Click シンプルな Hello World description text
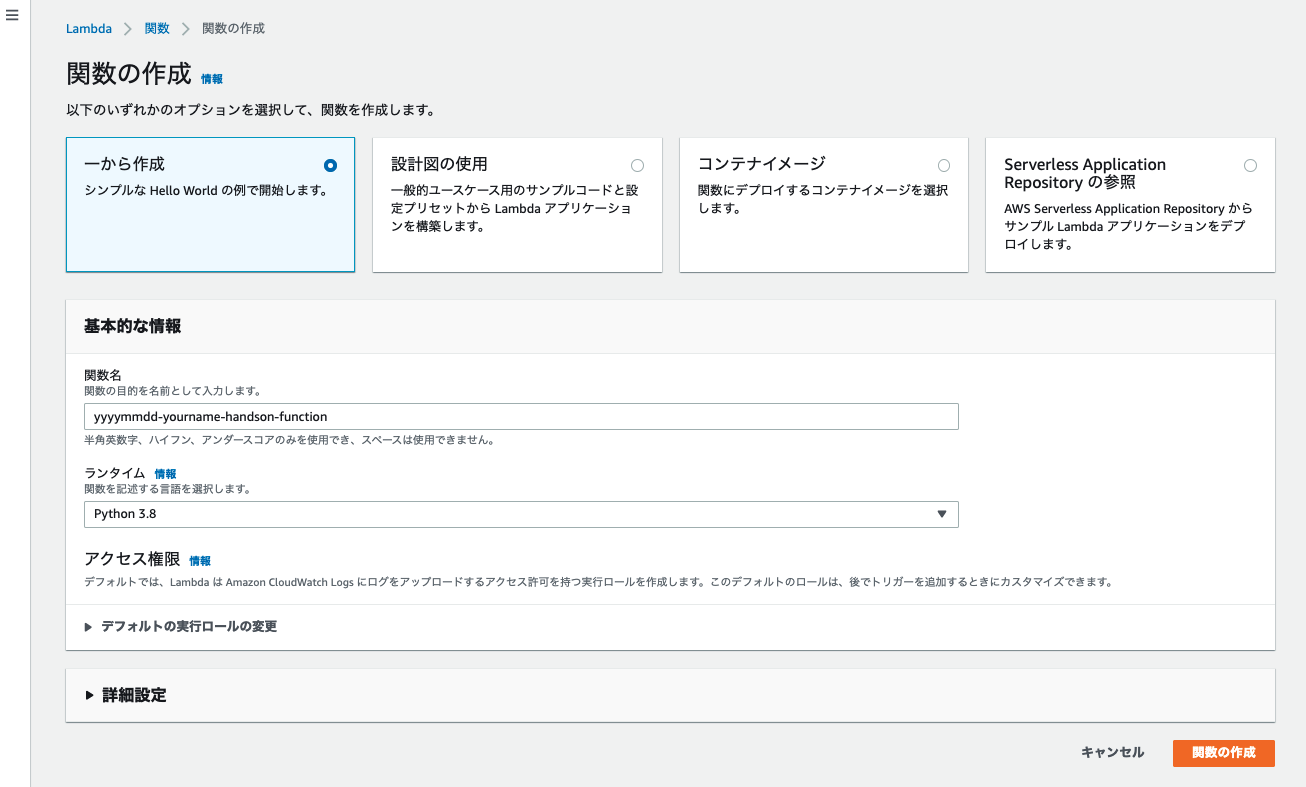The image size is (1306, 787). pos(205,190)
